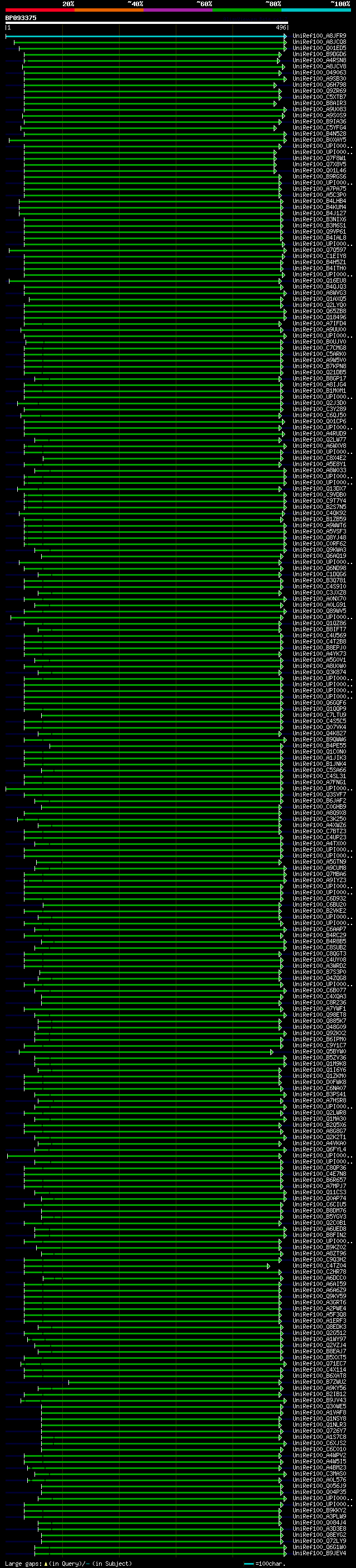This screenshot has height=1568, width=356.
Task: Select the UniRef100_A3WRD2 label
Action: 319,966
